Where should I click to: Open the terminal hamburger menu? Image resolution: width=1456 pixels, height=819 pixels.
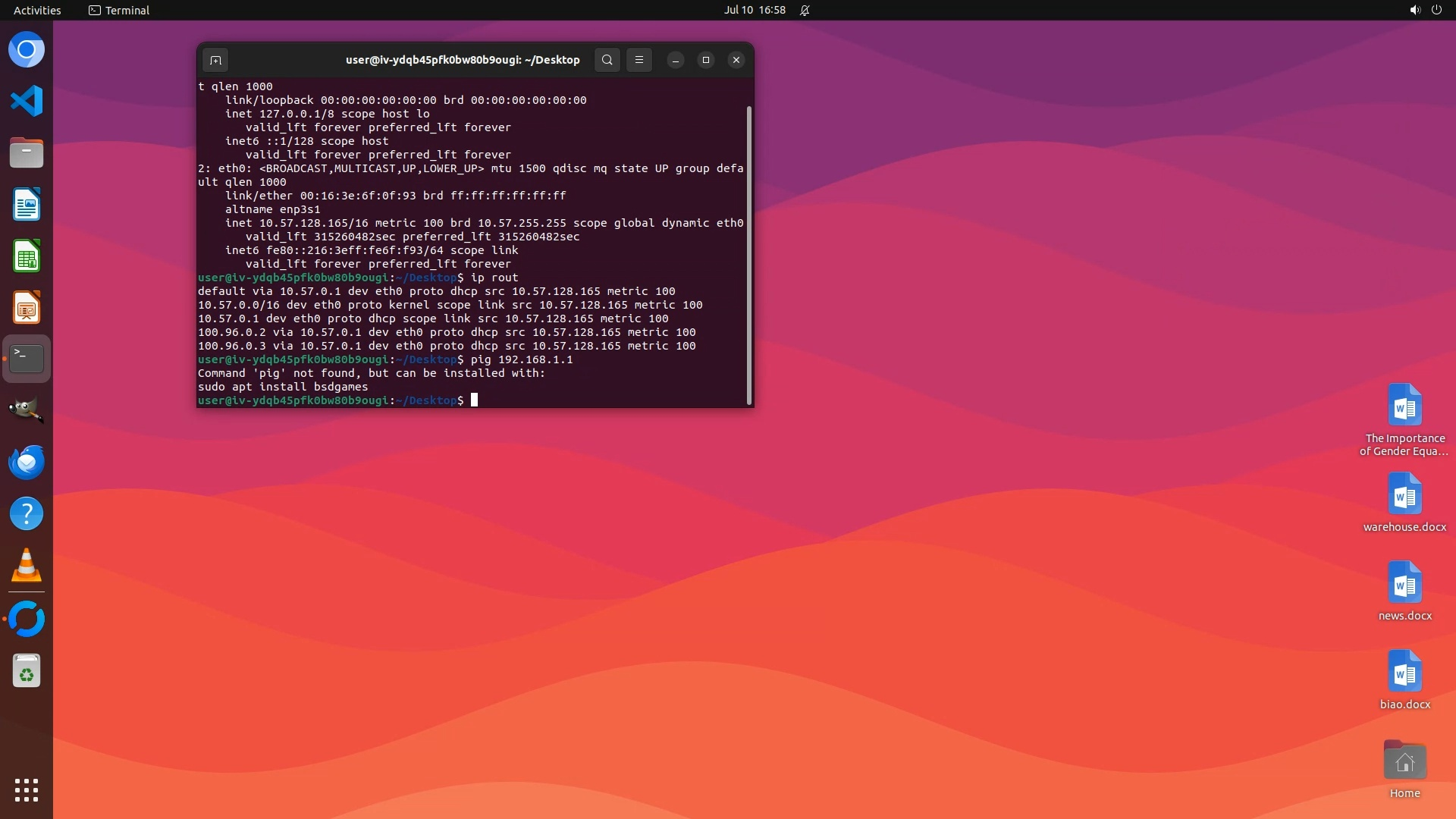[x=639, y=60]
